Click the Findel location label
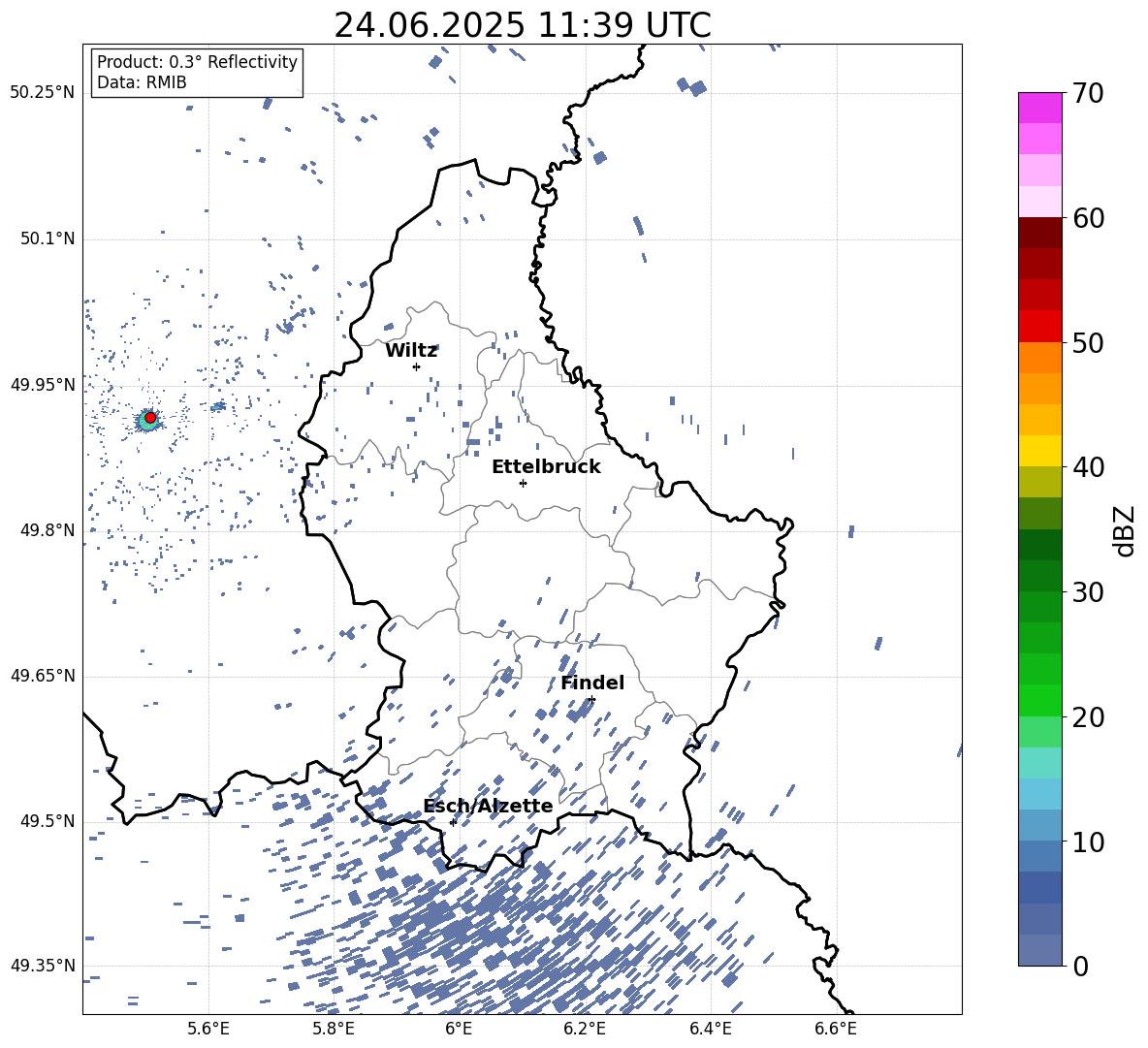 [592, 683]
